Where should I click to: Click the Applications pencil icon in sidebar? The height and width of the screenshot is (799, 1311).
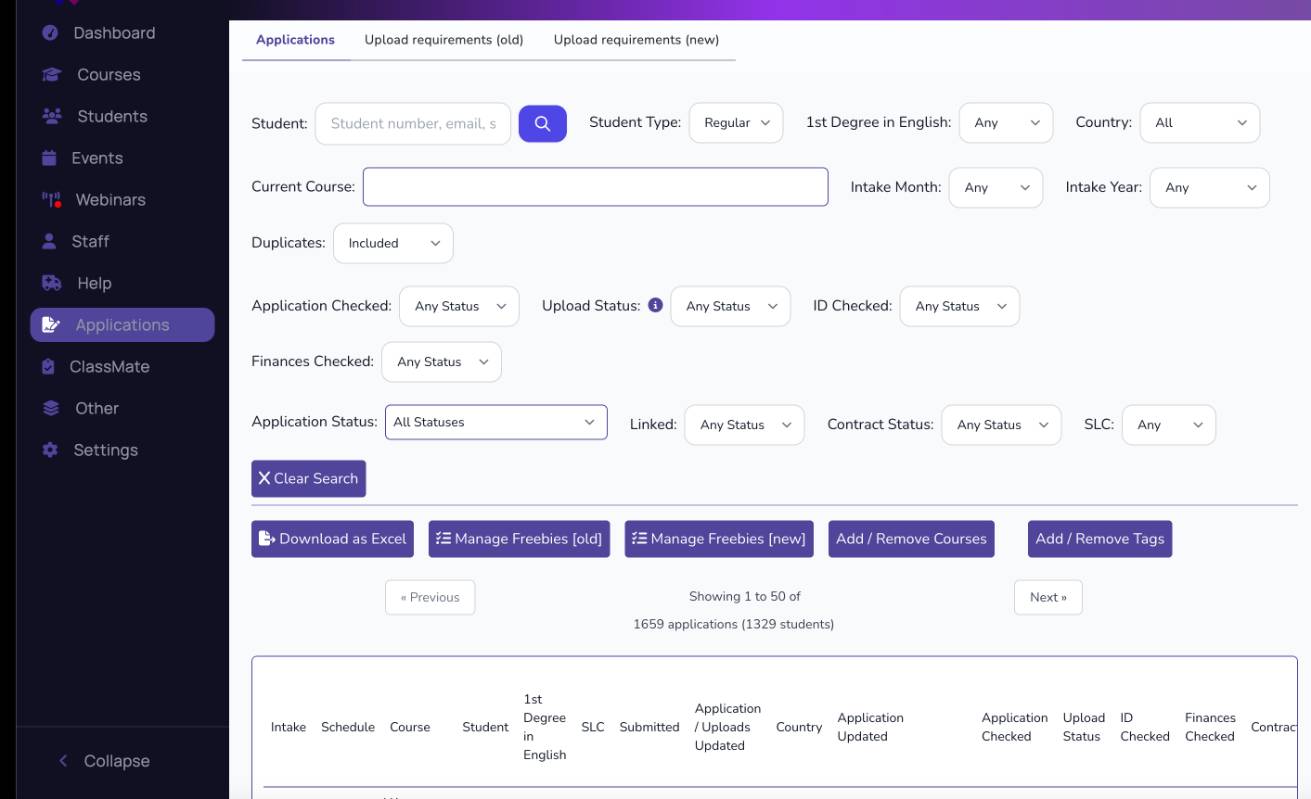[x=51, y=325]
